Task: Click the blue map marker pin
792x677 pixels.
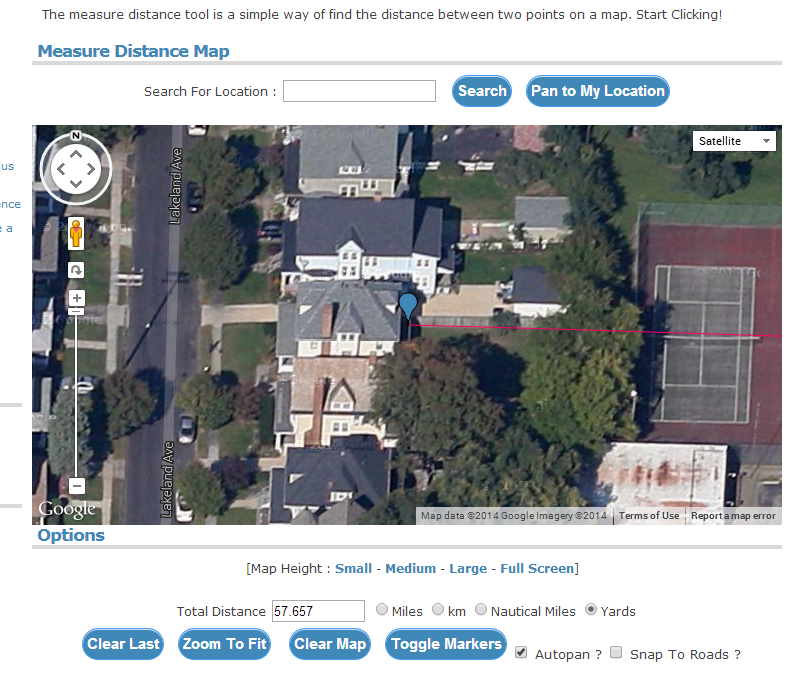Action: tap(407, 306)
